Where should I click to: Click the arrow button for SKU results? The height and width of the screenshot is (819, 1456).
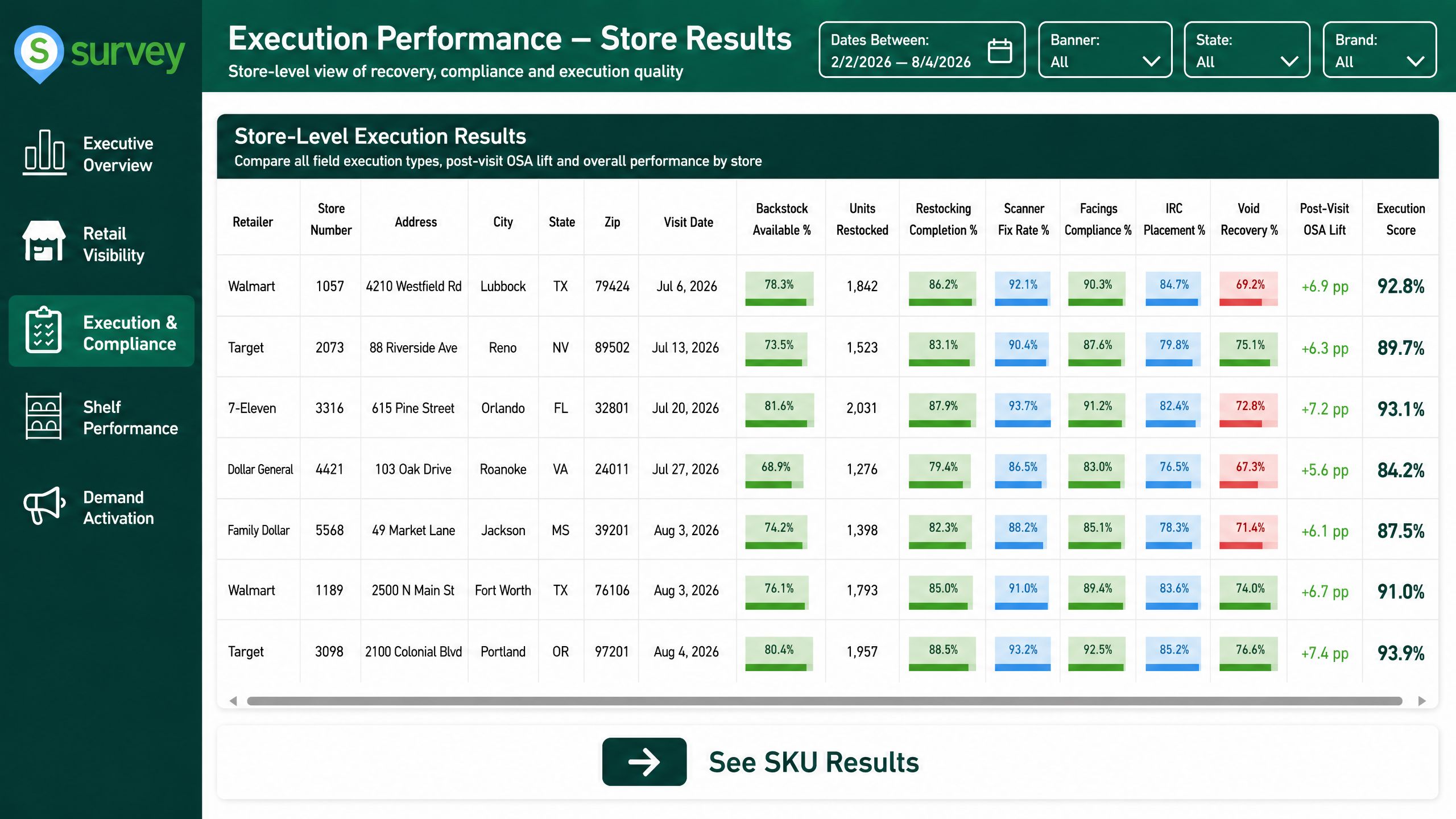644,762
